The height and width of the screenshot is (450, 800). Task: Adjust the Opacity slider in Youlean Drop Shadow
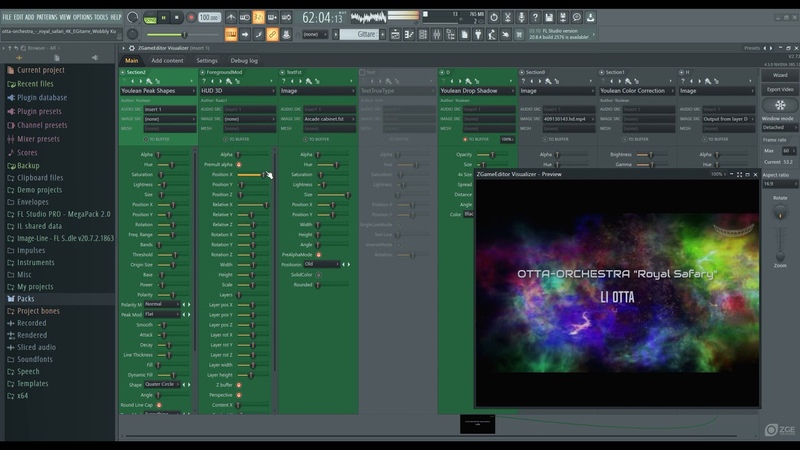(x=491, y=155)
